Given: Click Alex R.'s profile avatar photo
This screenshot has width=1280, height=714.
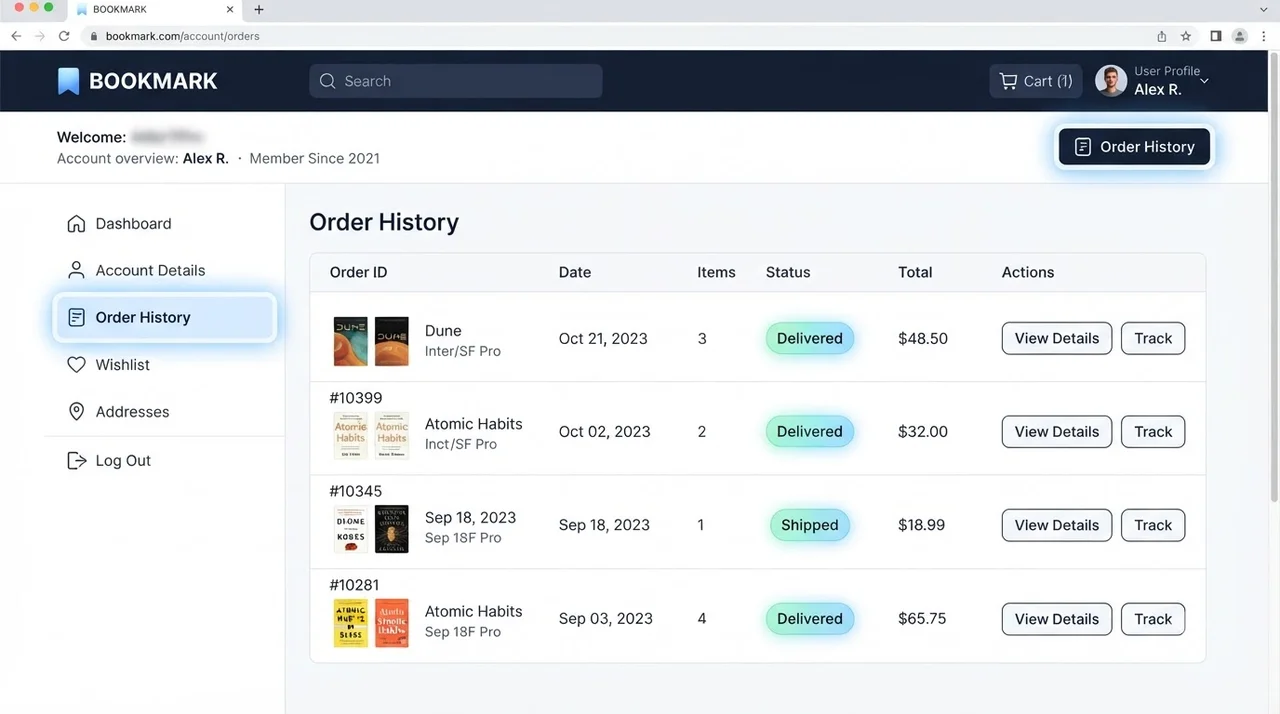Looking at the screenshot, I should click(x=1111, y=81).
